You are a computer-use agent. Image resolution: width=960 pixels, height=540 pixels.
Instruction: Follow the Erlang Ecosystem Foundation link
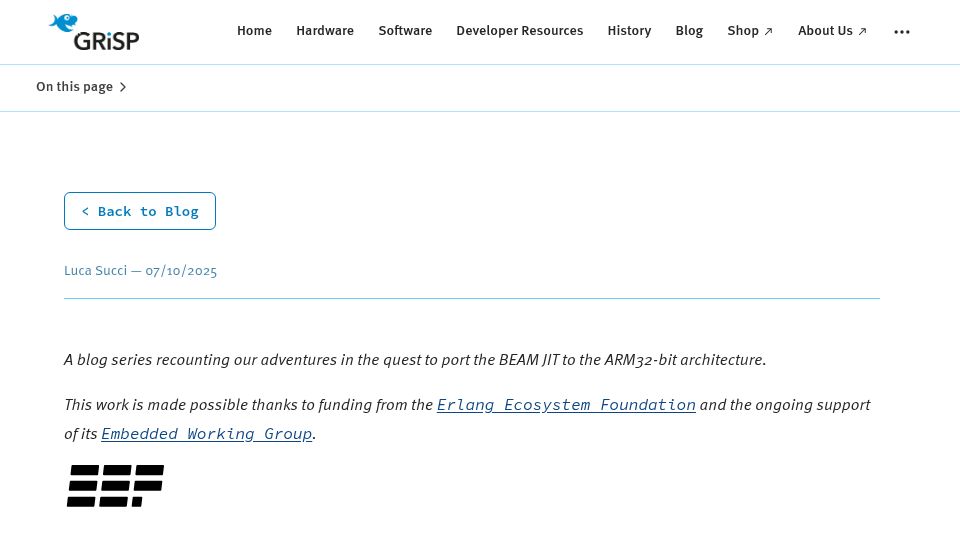point(566,405)
